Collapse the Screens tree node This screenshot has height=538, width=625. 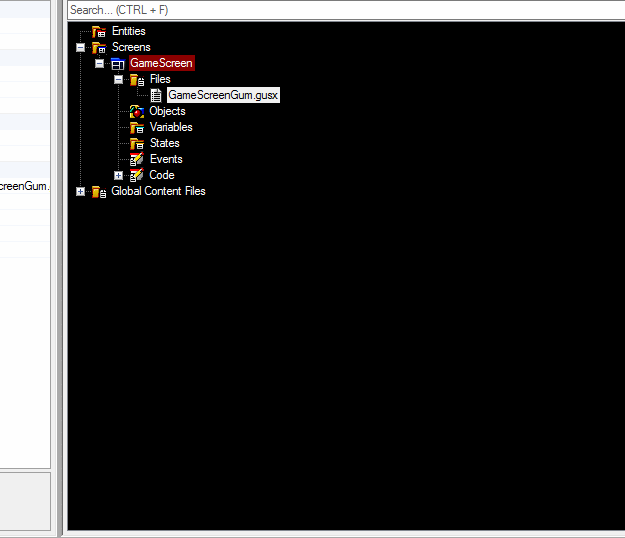point(80,48)
